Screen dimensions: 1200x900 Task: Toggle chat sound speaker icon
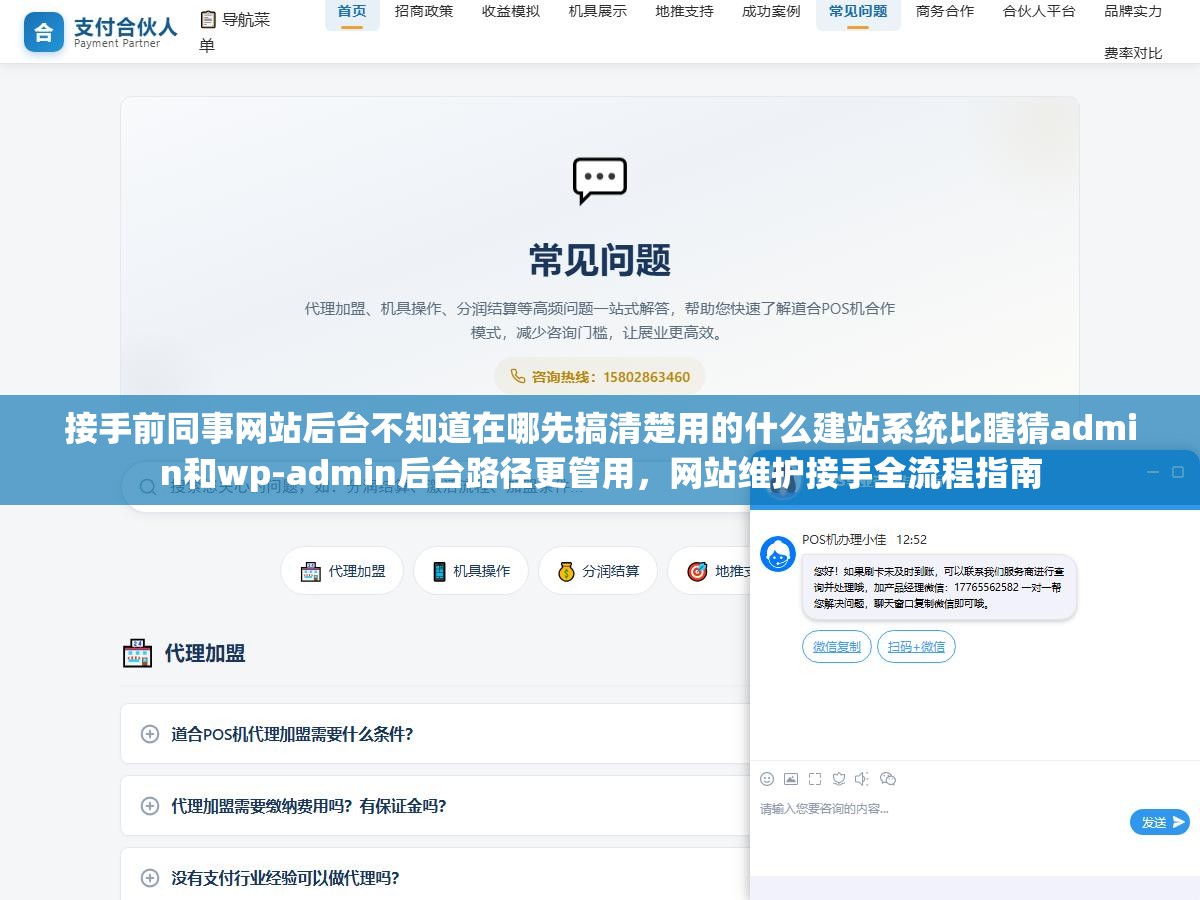coord(863,778)
